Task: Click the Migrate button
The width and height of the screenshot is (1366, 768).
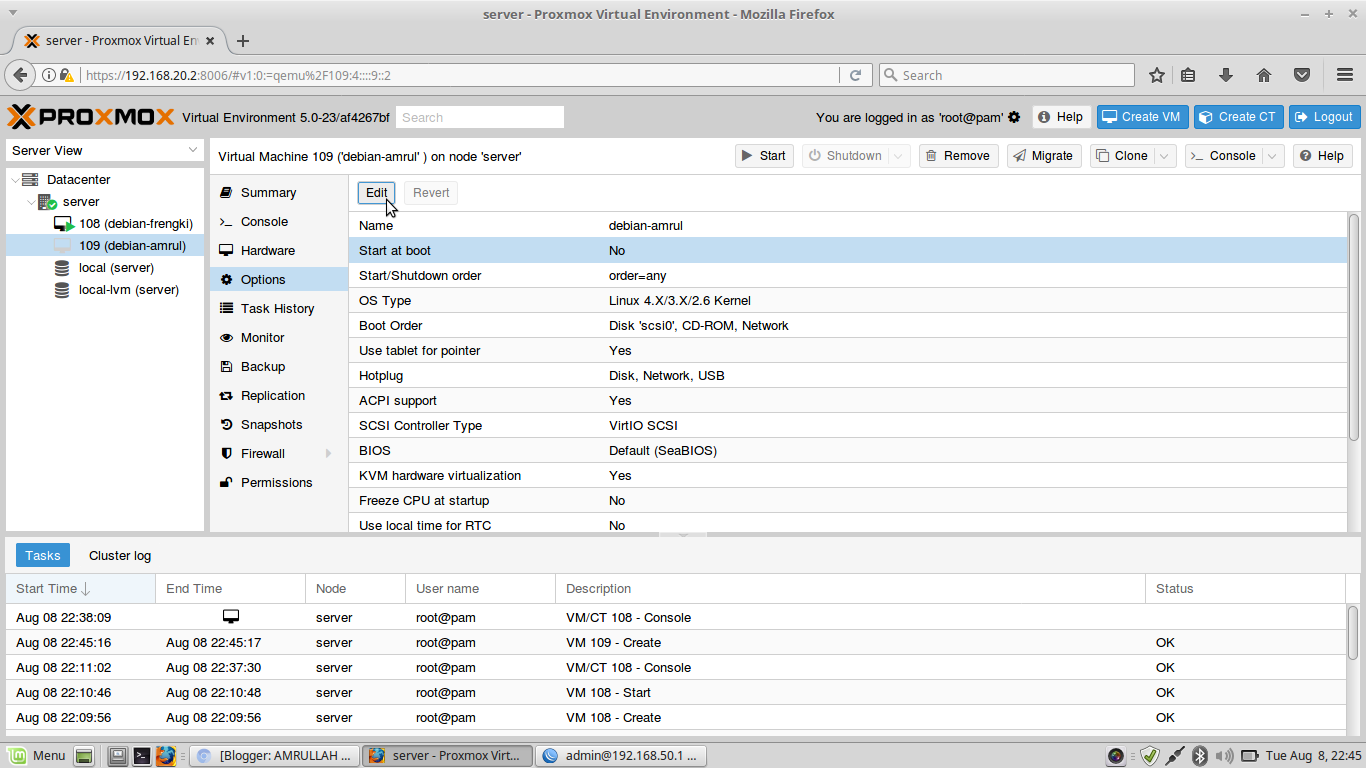Action: (x=1044, y=156)
